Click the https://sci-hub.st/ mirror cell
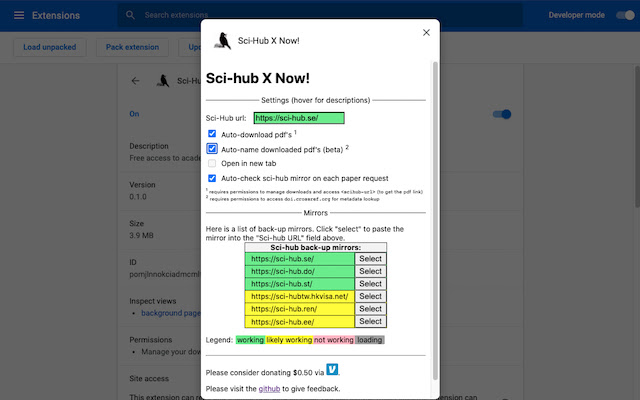Viewport: 640px width, 400px height. tap(300, 284)
